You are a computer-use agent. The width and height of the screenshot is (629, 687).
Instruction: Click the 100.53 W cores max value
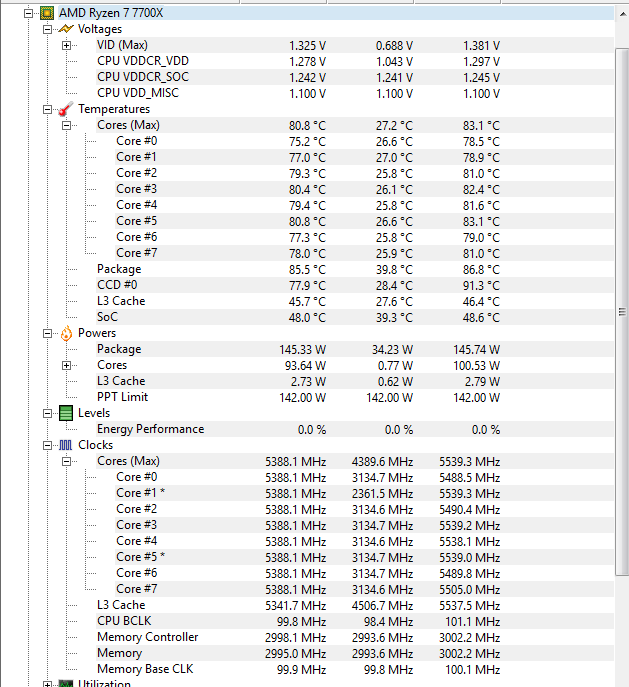pyautogui.click(x=476, y=366)
